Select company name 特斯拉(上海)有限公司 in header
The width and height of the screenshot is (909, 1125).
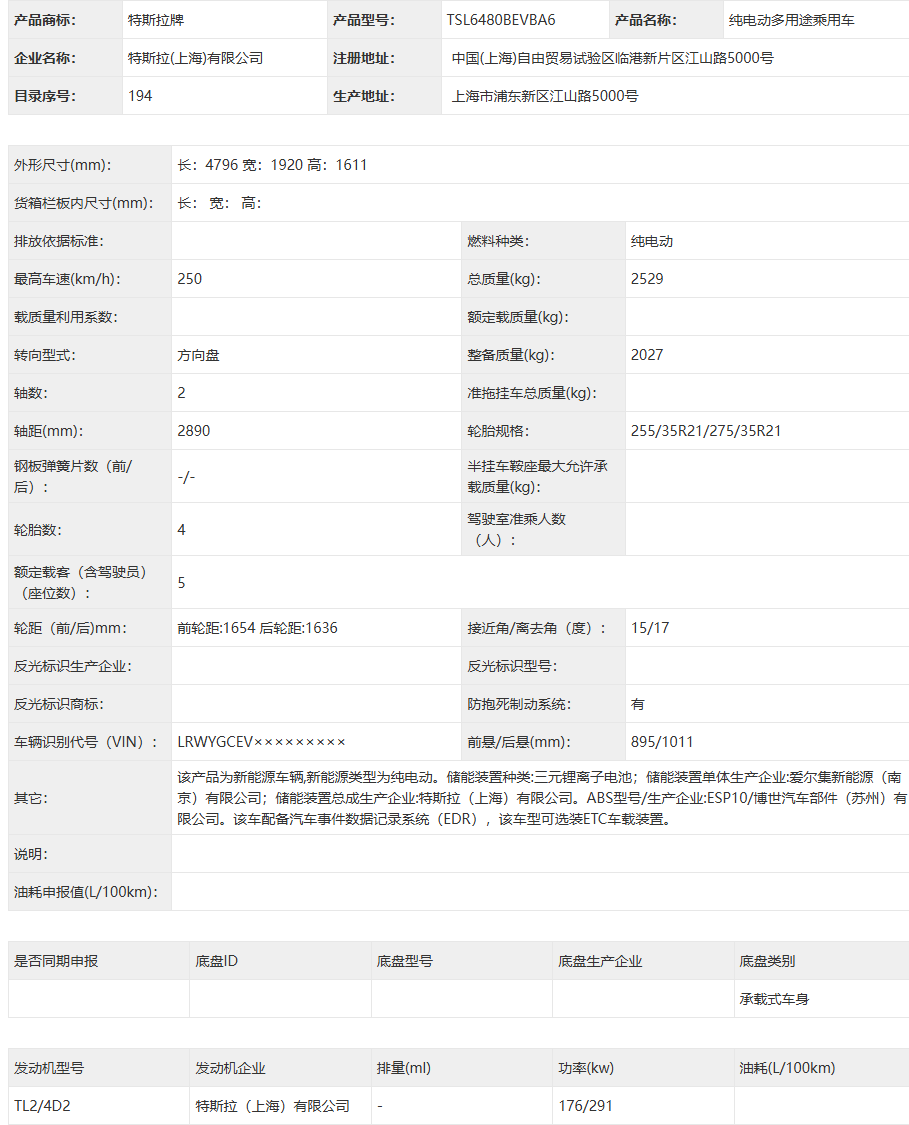click(195, 58)
